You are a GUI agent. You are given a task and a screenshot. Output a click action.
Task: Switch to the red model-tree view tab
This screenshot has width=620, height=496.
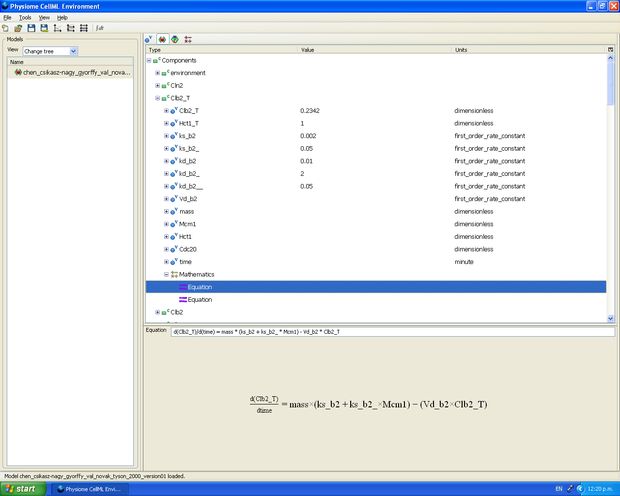click(x=162, y=39)
